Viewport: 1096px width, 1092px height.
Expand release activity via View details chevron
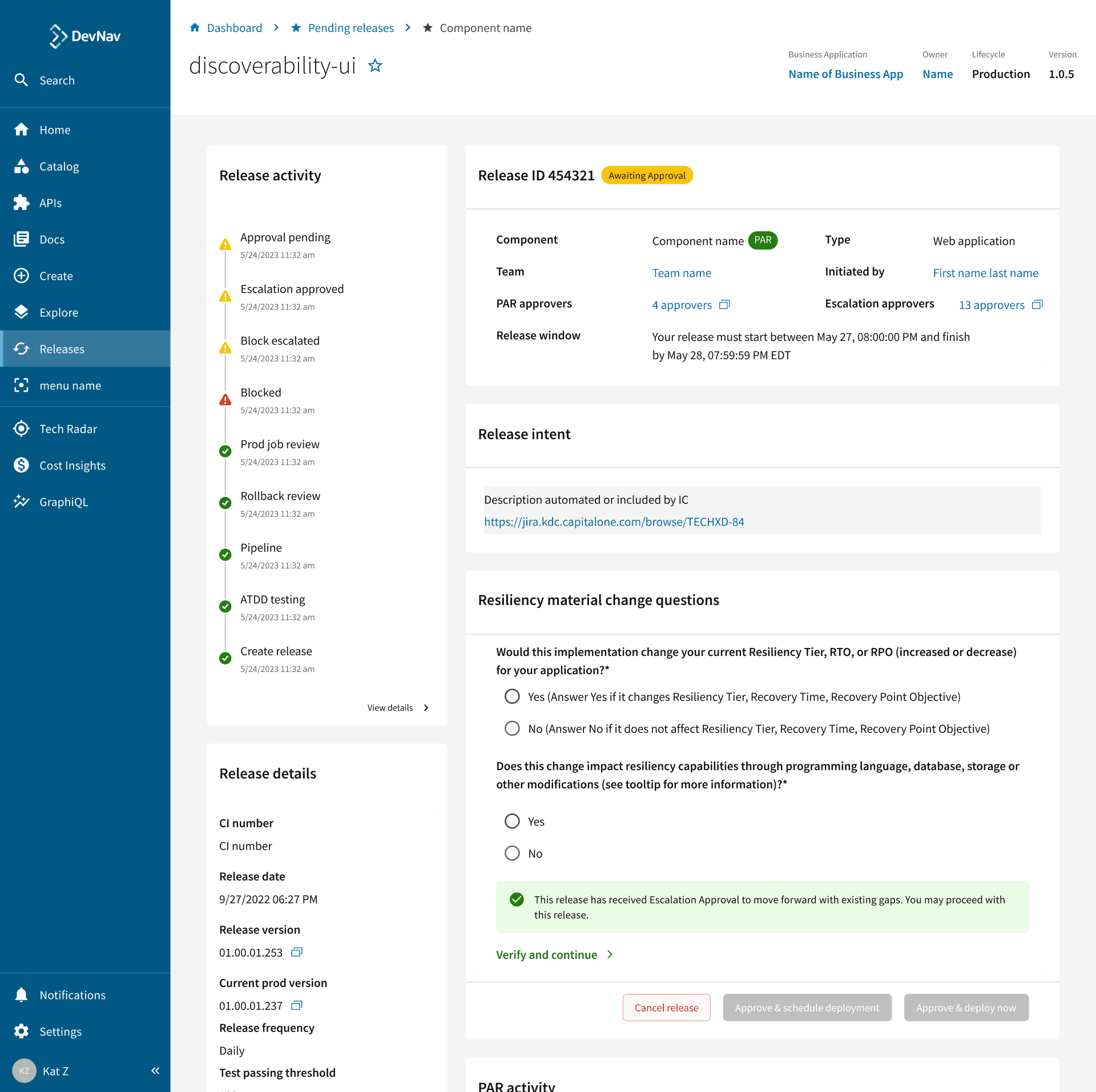pyautogui.click(x=426, y=708)
